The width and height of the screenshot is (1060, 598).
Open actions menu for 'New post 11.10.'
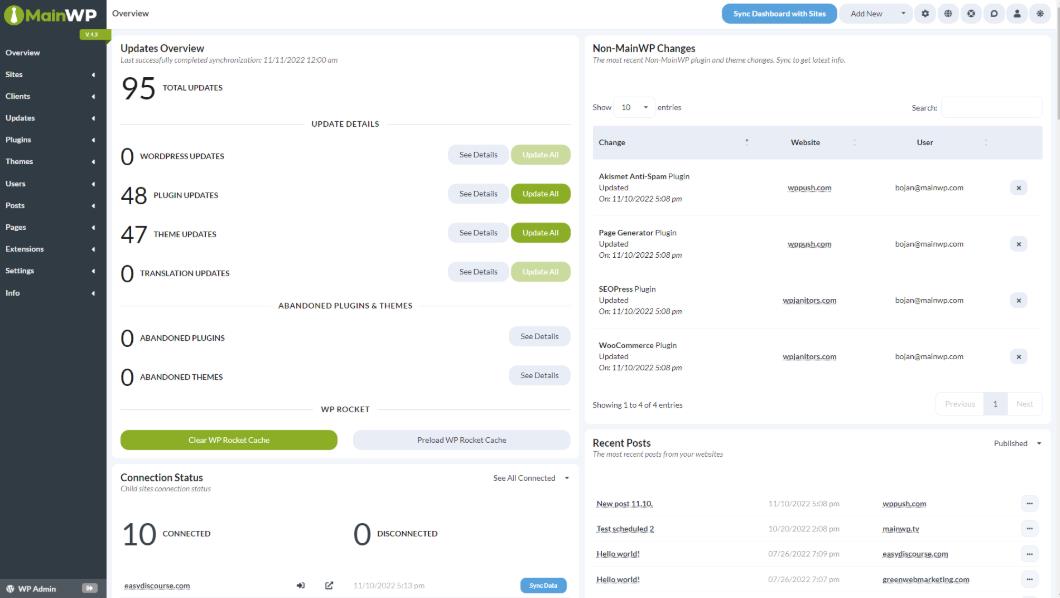(1029, 504)
